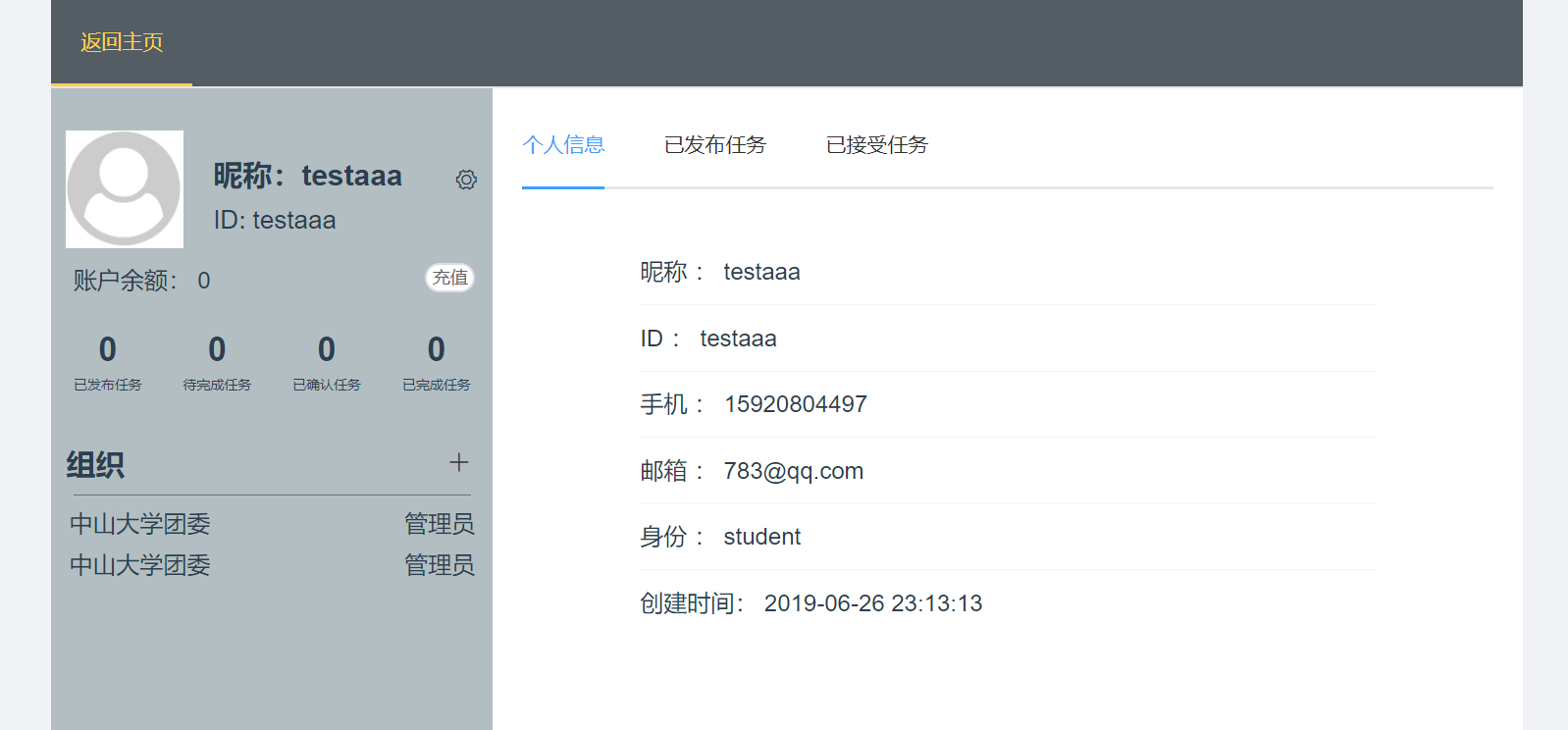Image resolution: width=1568 pixels, height=730 pixels.
Task: Go back via 返回主页 link
Action: point(122,42)
